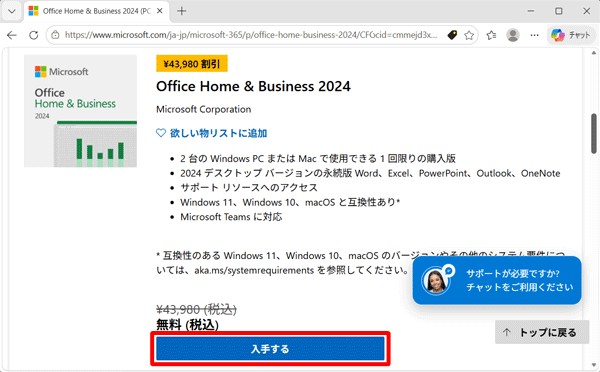This screenshot has width=600, height=372.
Task: Click the Office Home & Business product image
Action: coord(80,111)
